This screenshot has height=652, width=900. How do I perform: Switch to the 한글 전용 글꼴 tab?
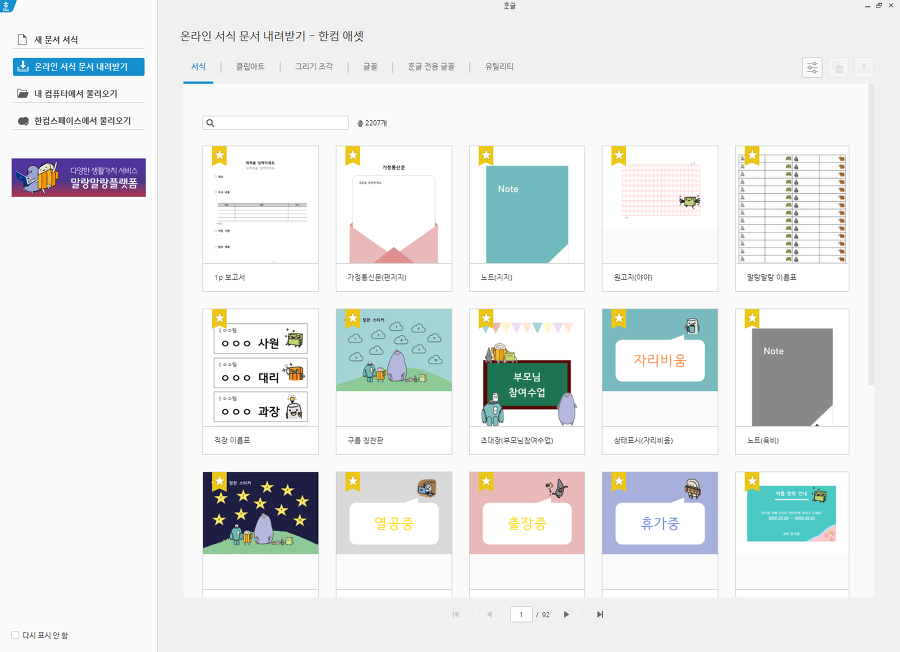(x=431, y=67)
